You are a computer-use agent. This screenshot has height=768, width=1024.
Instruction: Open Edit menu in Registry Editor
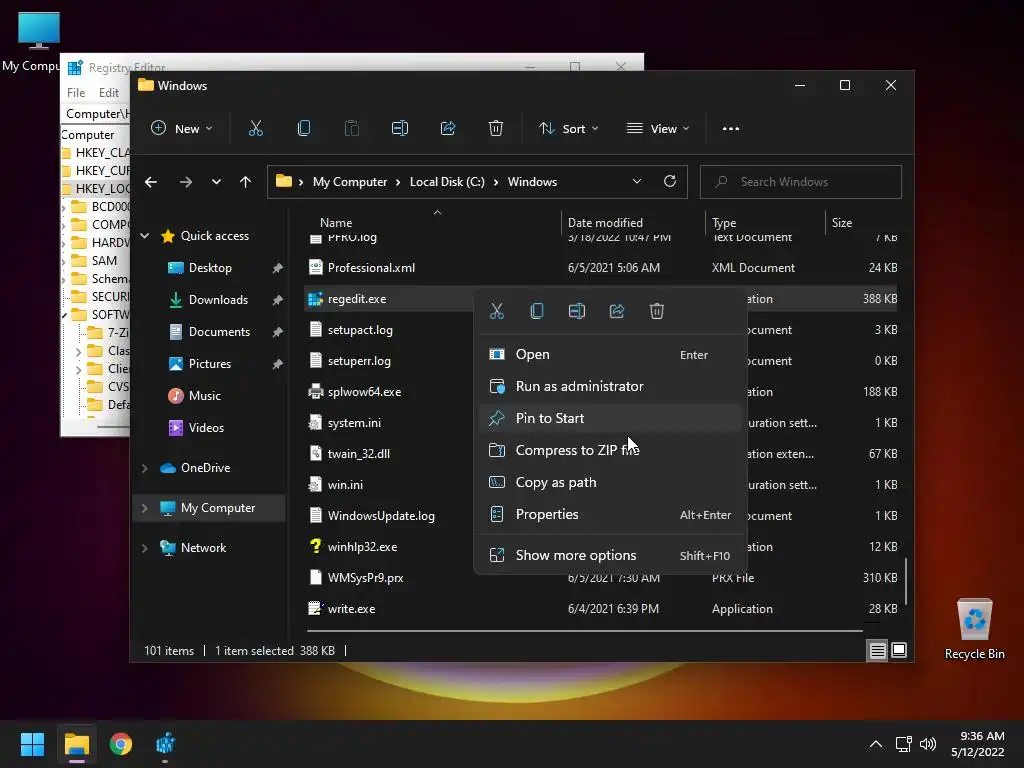108,93
